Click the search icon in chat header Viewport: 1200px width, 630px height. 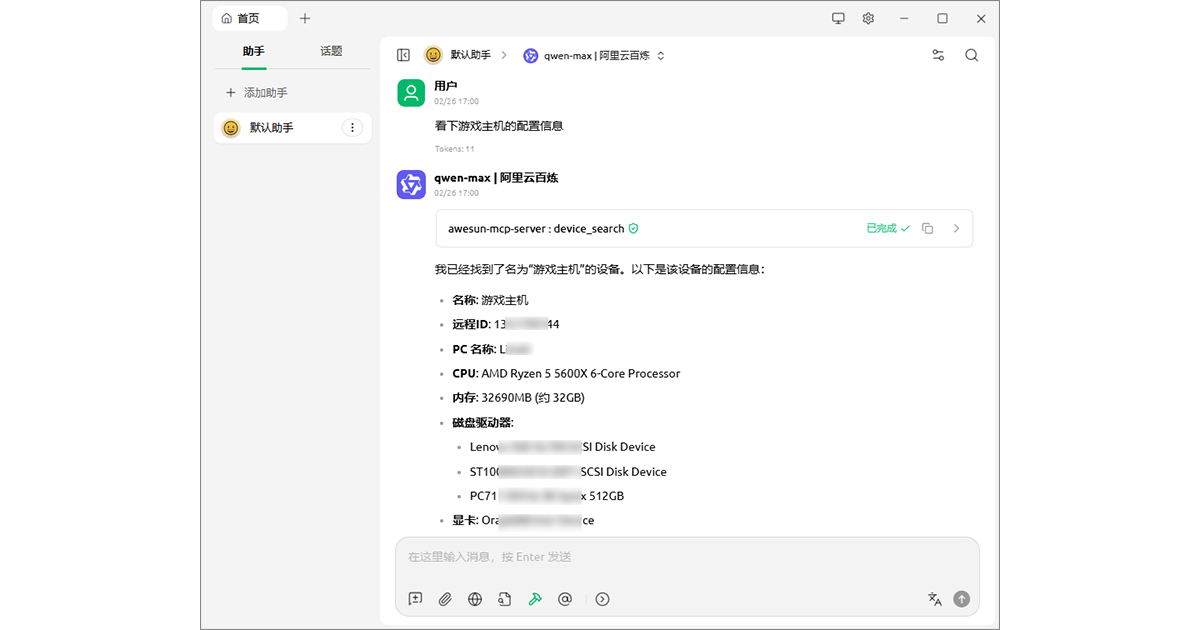coord(971,55)
